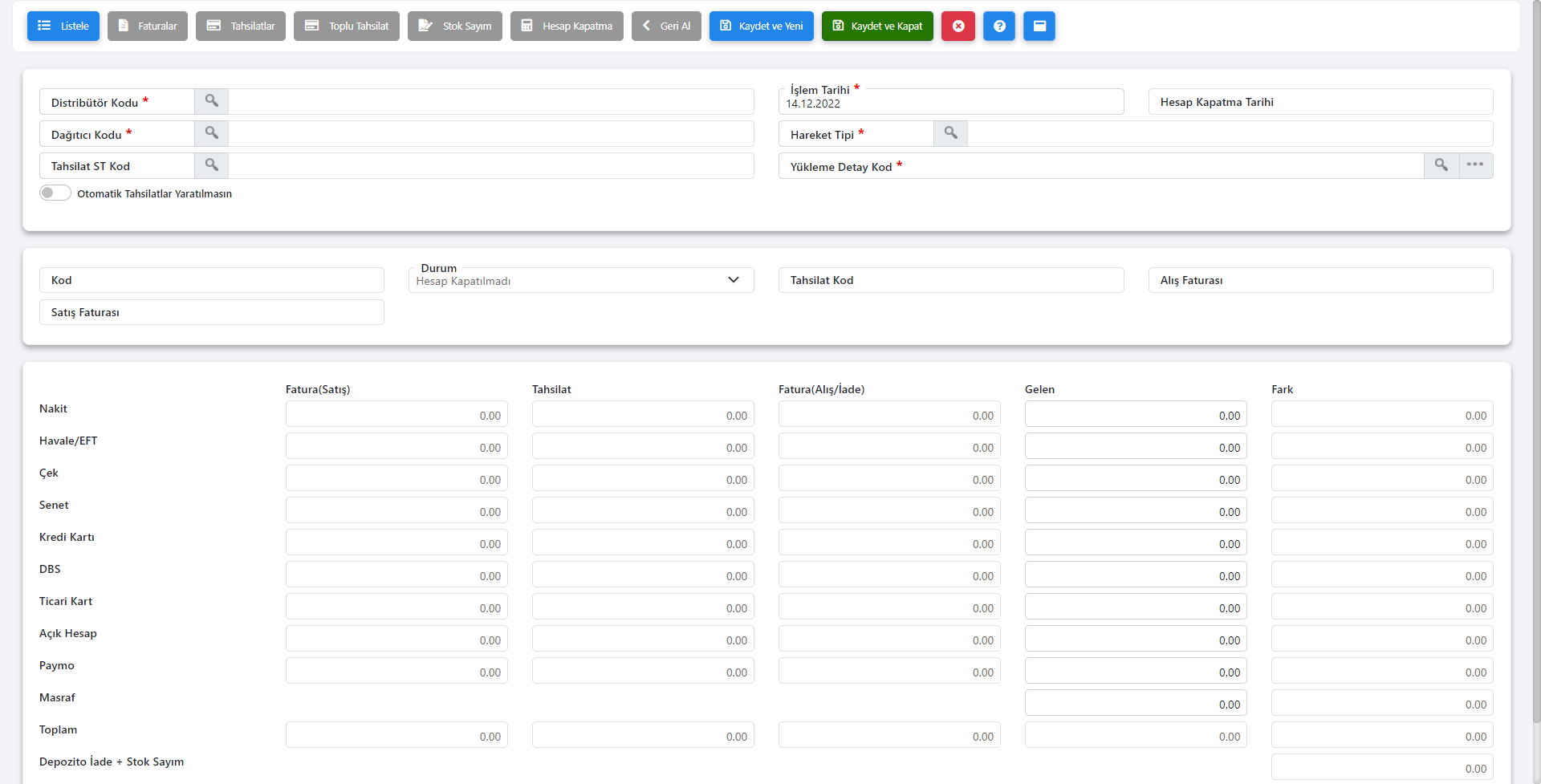Screen dimensions: 1541x784
Task: Open the İşlem Tarihi date field
Action: (950, 103)
